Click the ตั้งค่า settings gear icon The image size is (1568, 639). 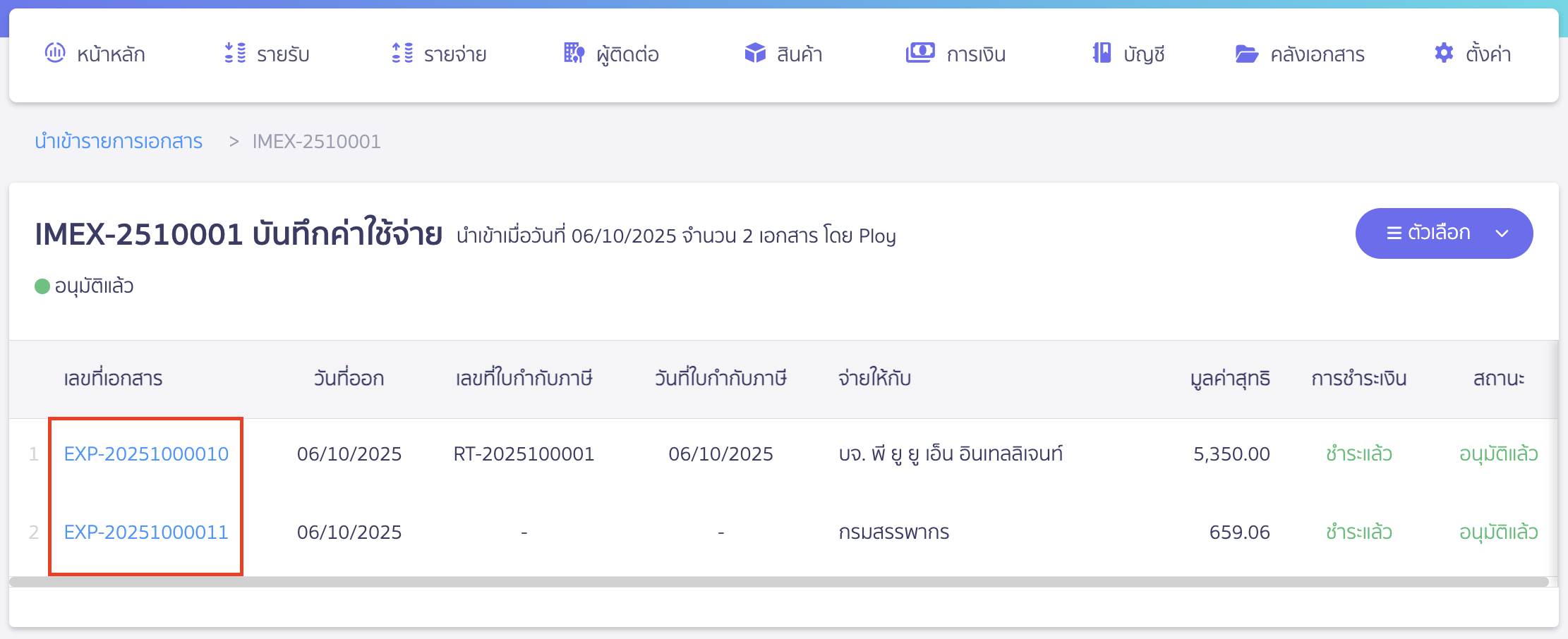pyautogui.click(x=1443, y=53)
